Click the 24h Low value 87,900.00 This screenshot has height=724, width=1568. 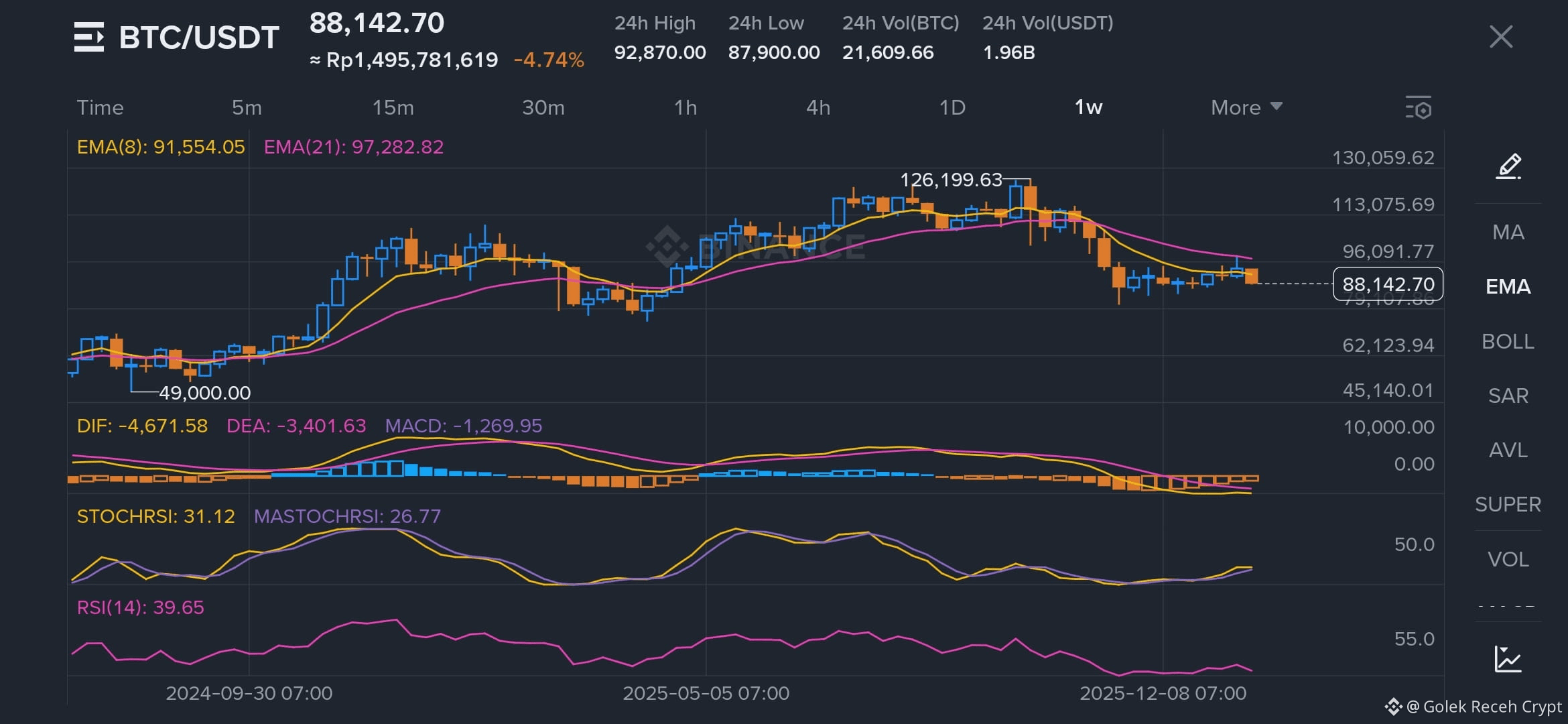pyautogui.click(x=774, y=52)
